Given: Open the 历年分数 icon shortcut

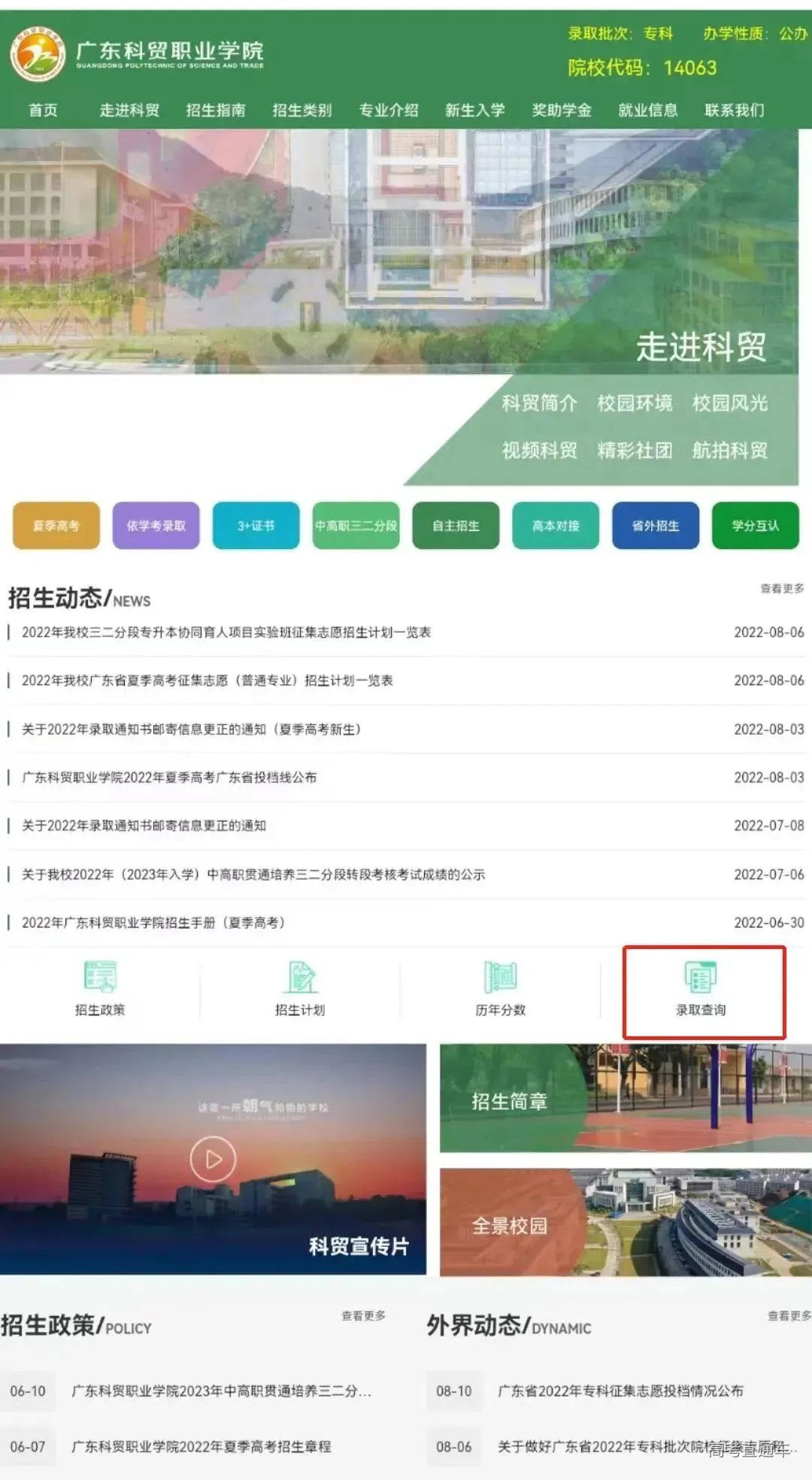Looking at the screenshot, I should (x=500, y=988).
